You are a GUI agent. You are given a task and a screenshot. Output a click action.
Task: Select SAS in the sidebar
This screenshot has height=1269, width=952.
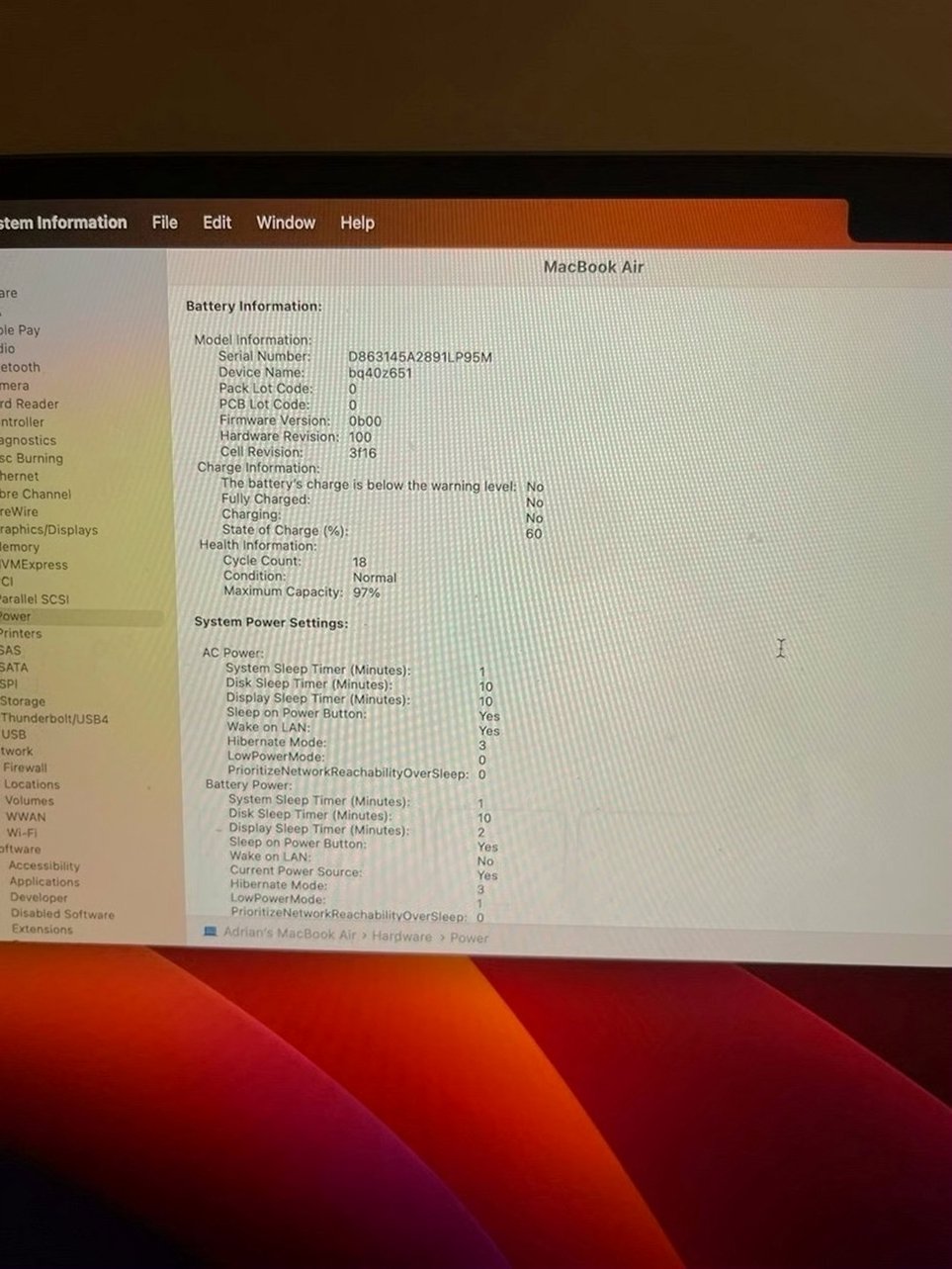tap(10, 651)
